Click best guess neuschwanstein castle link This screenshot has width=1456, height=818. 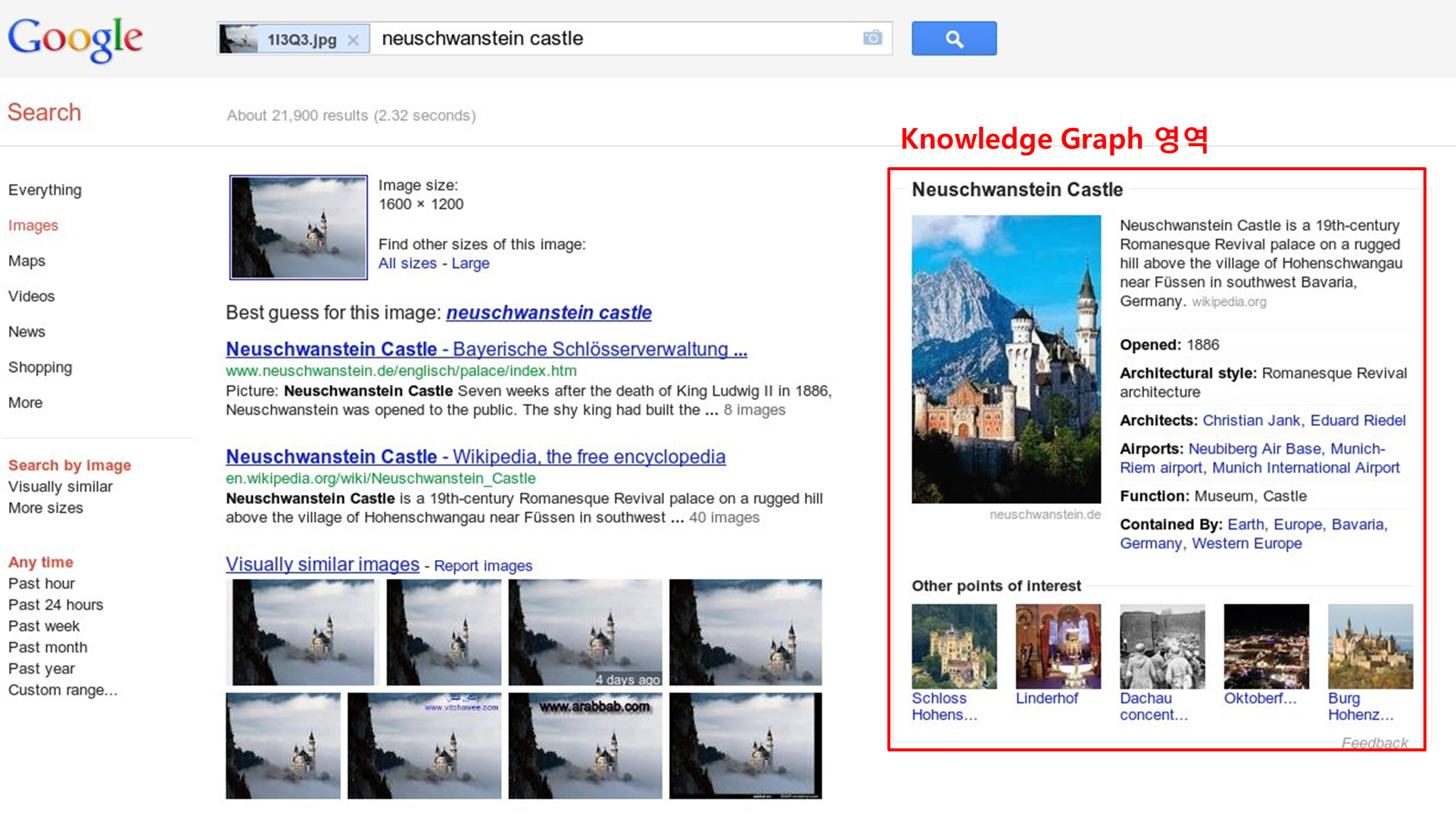[549, 313]
